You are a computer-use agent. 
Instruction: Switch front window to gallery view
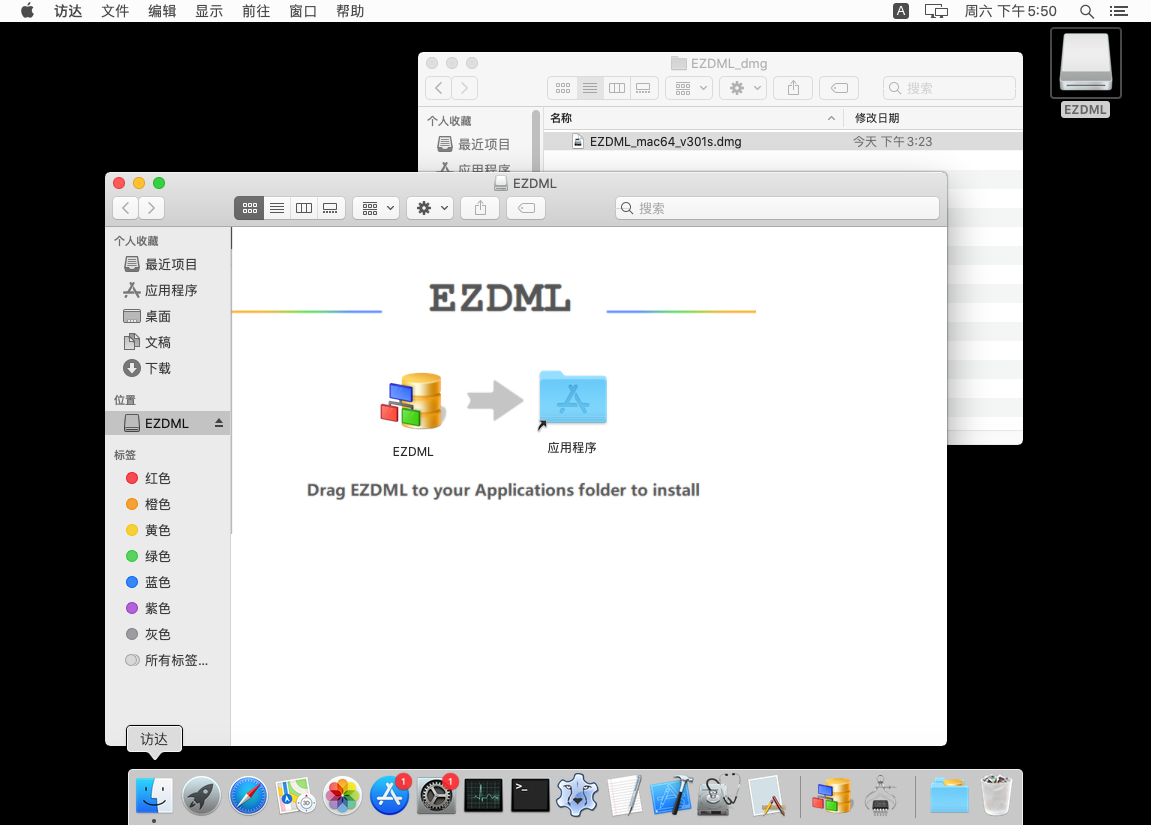click(x=330, y=208)
